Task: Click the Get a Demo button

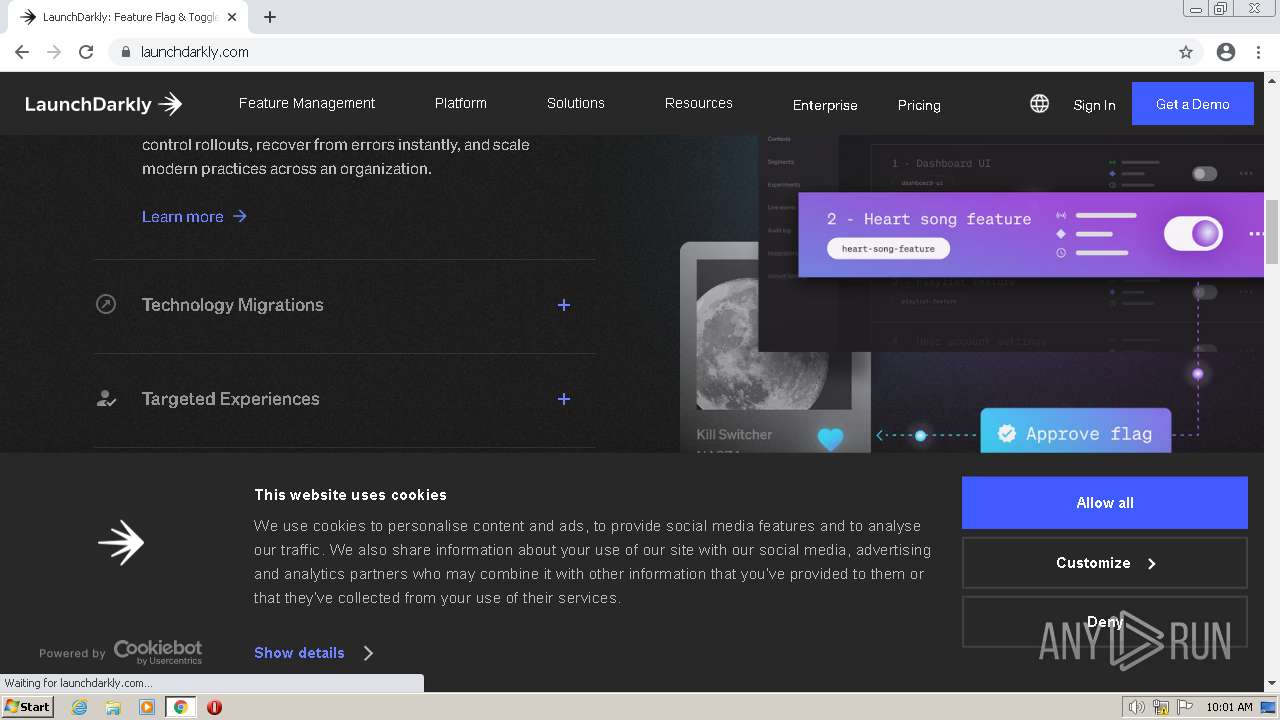Action: [x=1193, y=104]
